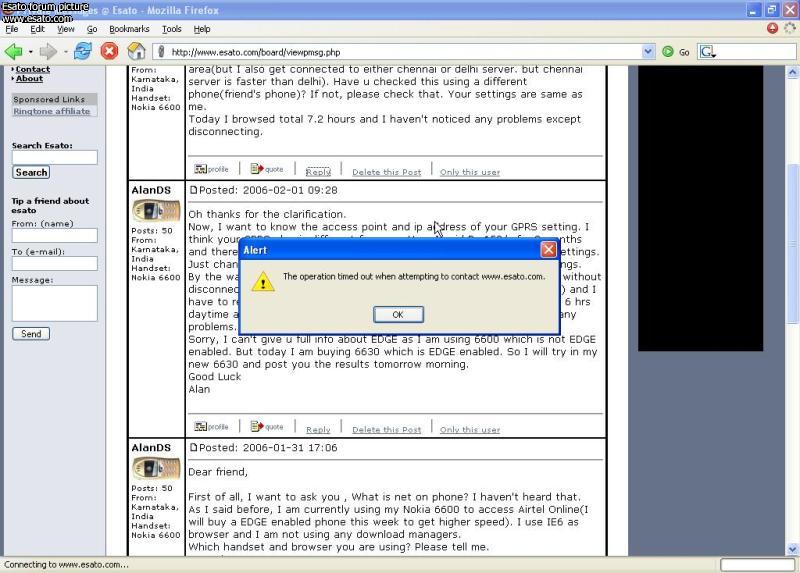
Task: Click the Message text area
Action: click(55, 303)
